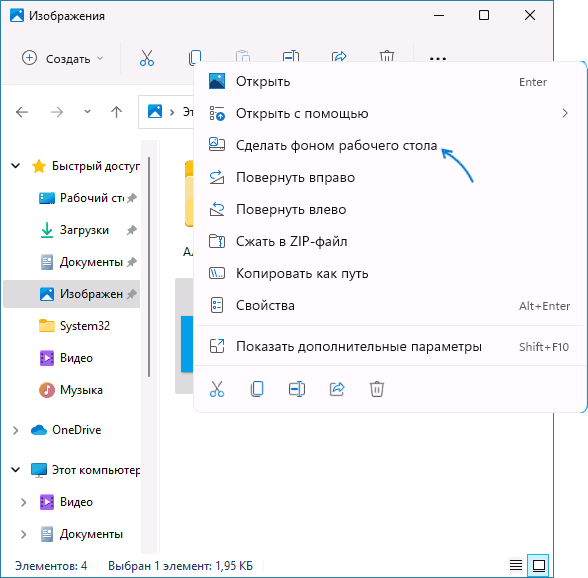Select pinned Изображения in quick access

tap(71, 294)
